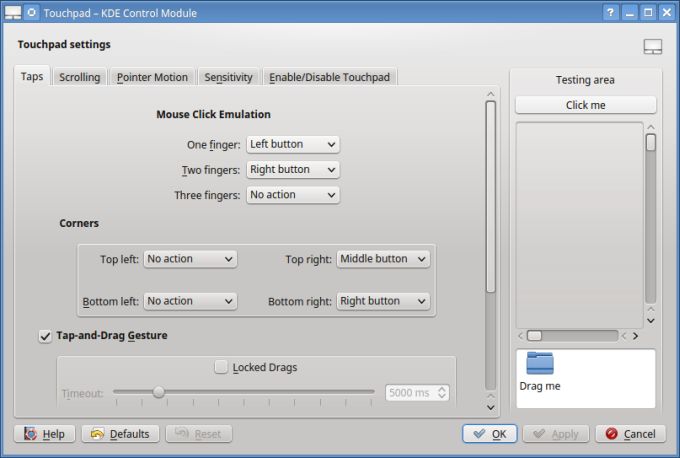Open the Top right corner dropdown
This screenshot has width=680, height=458.
point(383,259)
